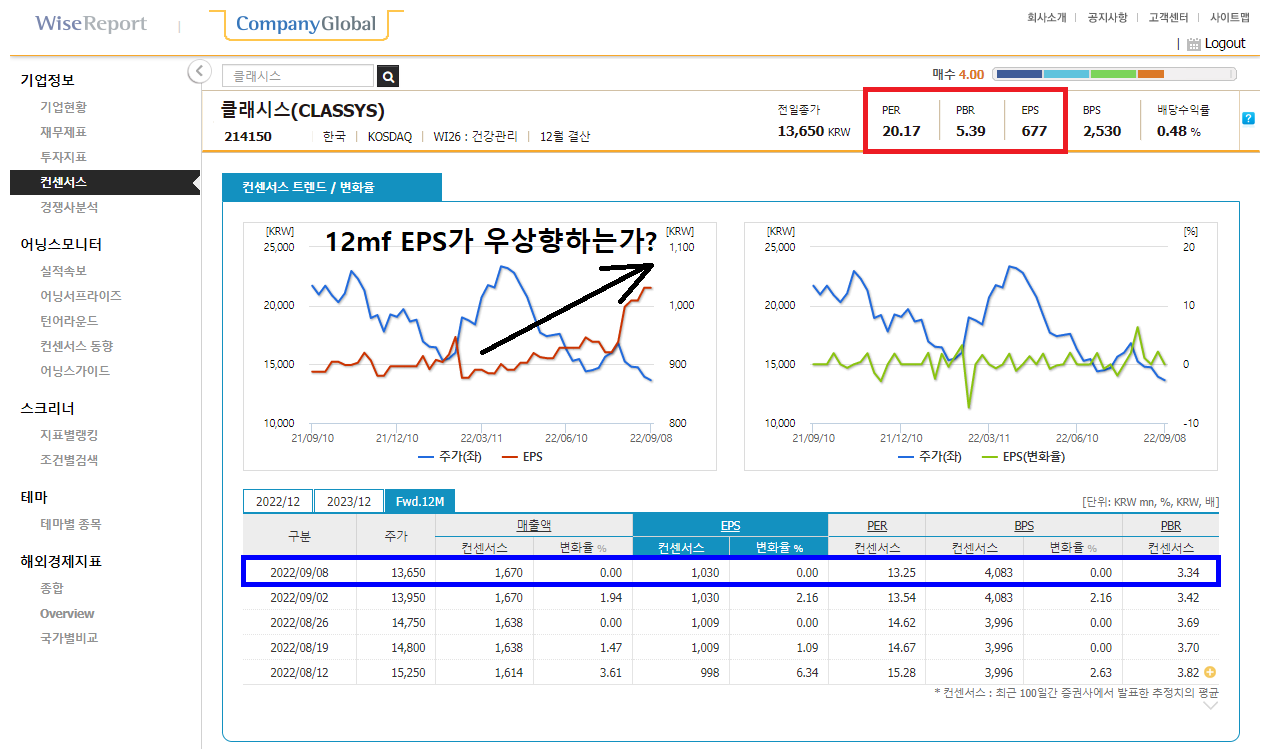Click the 매출액 column header link
This screenshot has width=1268, height=751.
coord(534,525)
